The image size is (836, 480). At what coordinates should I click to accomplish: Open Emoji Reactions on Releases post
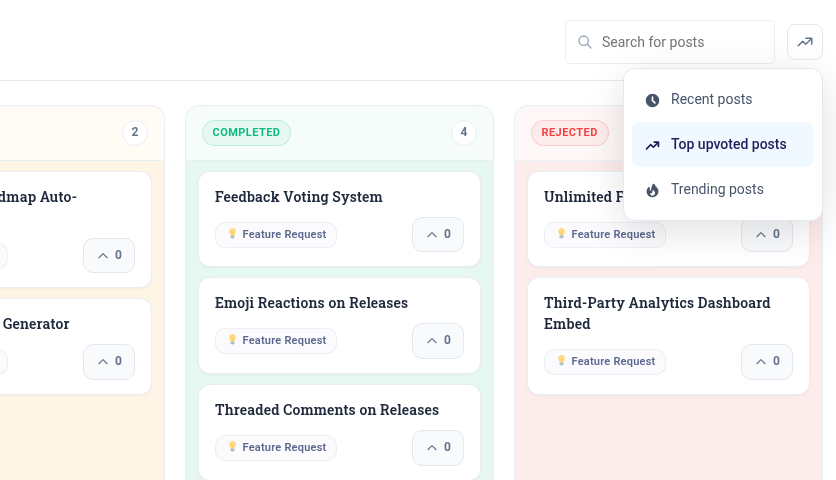(x=311, y=303)
